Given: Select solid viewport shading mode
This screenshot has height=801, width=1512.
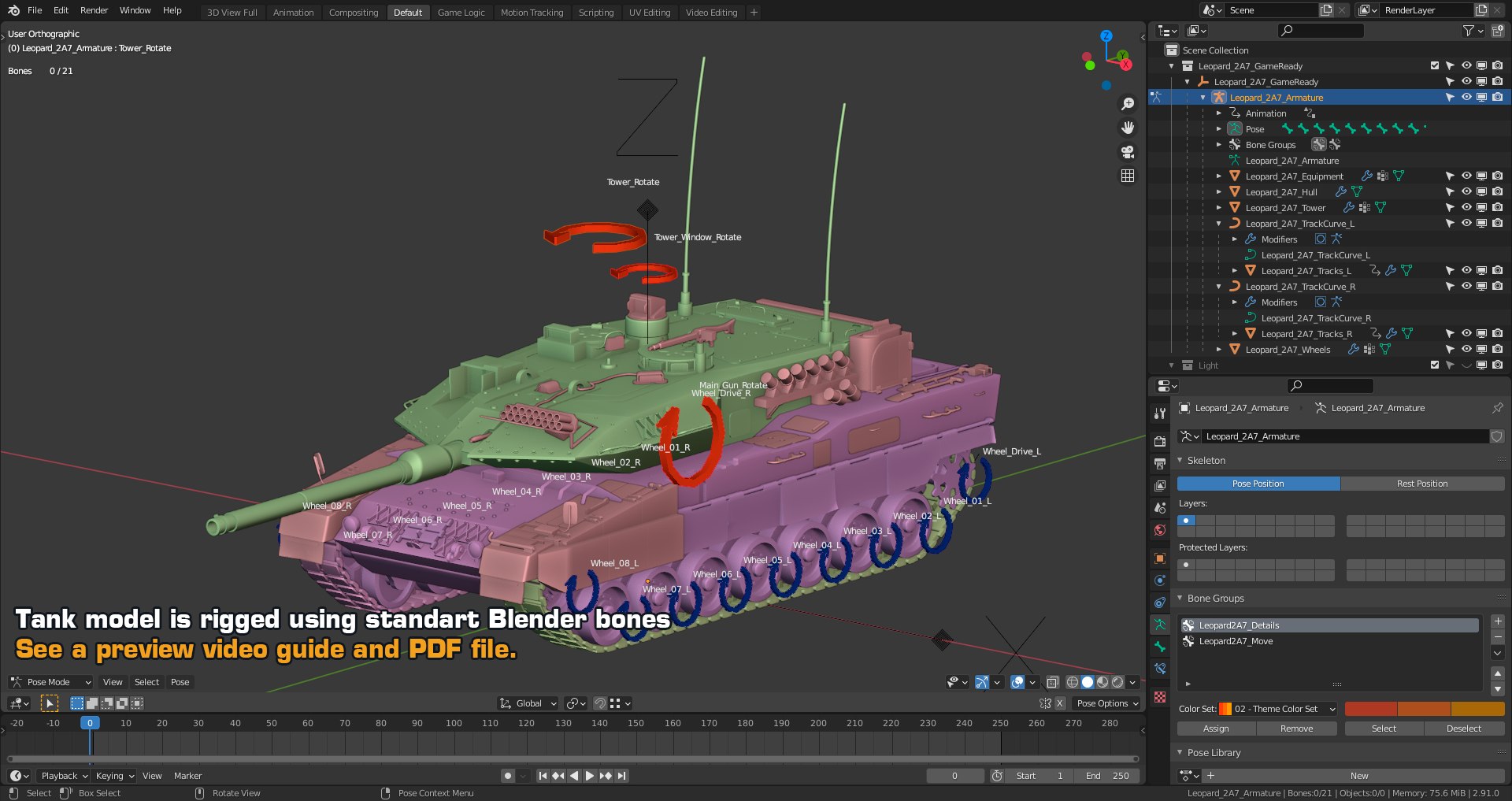Looking at the screenshot, I should click(1088, 682).
